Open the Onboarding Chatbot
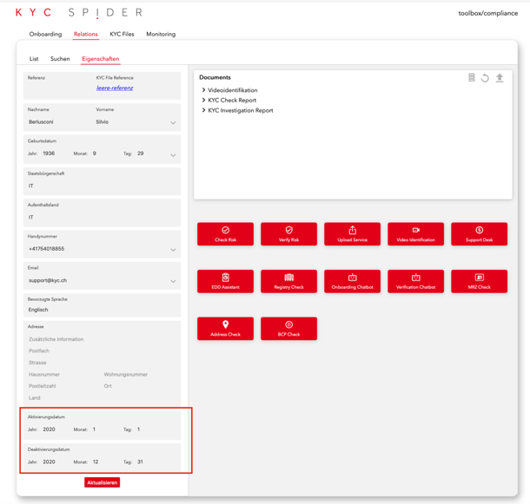 tap(352, 281)
